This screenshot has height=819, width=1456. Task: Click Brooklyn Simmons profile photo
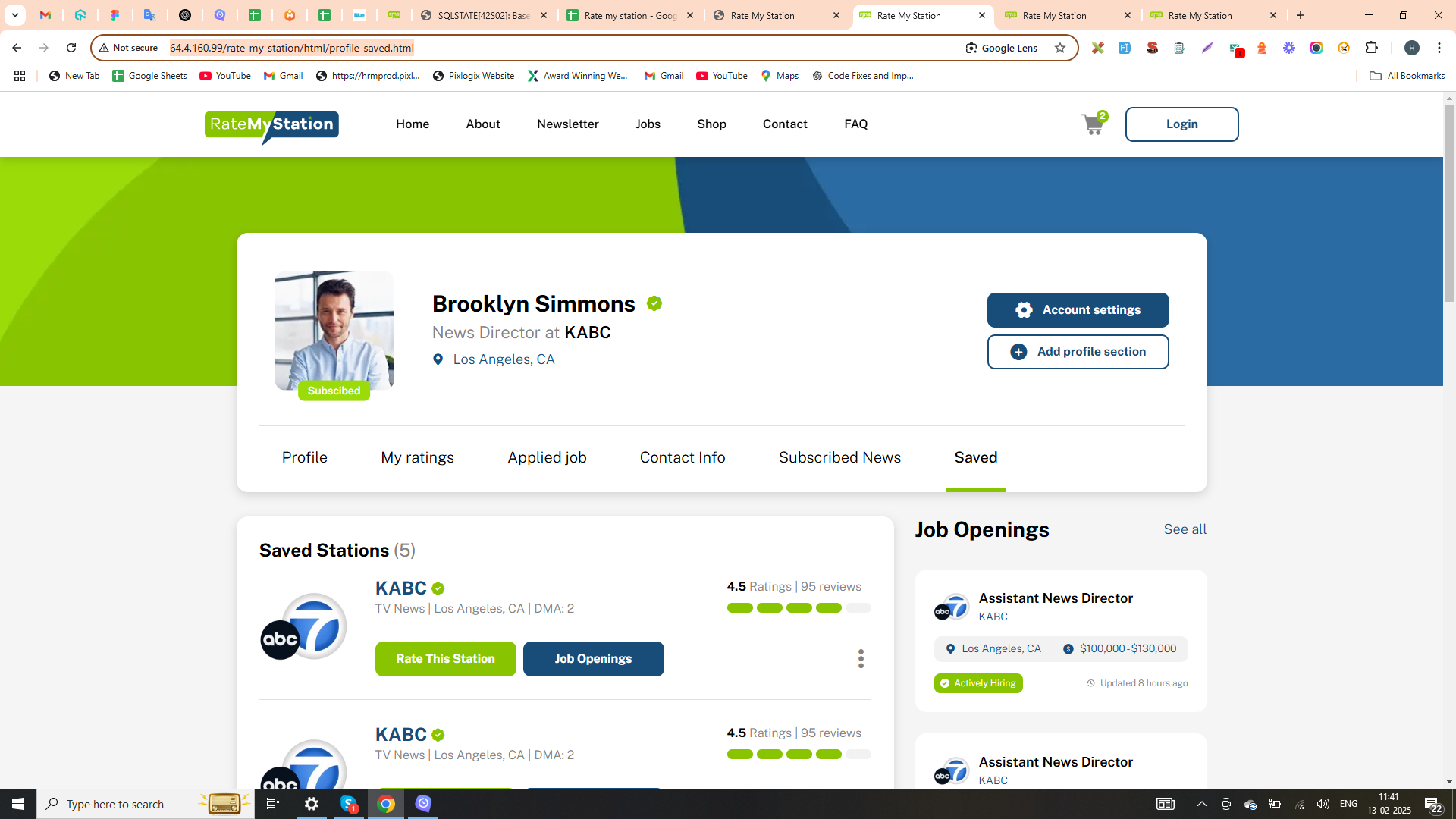(x=334, y=331)
